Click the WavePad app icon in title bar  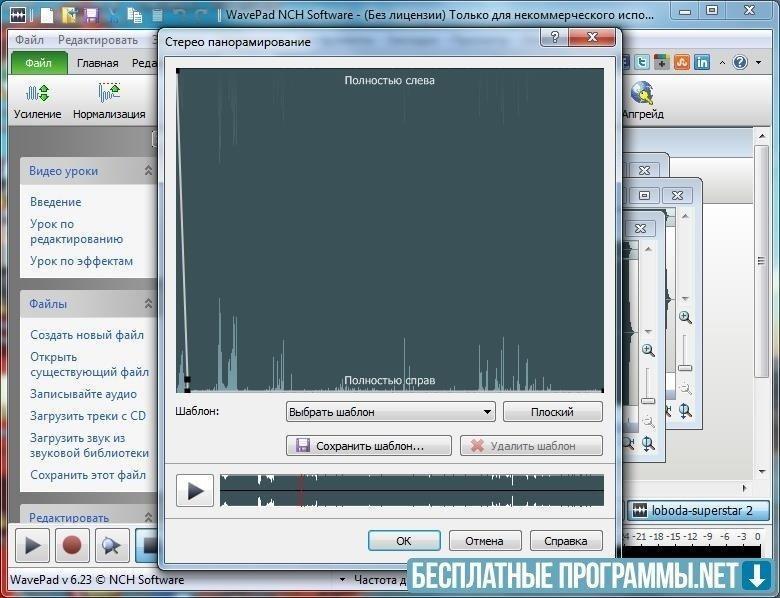pos(18,15)
